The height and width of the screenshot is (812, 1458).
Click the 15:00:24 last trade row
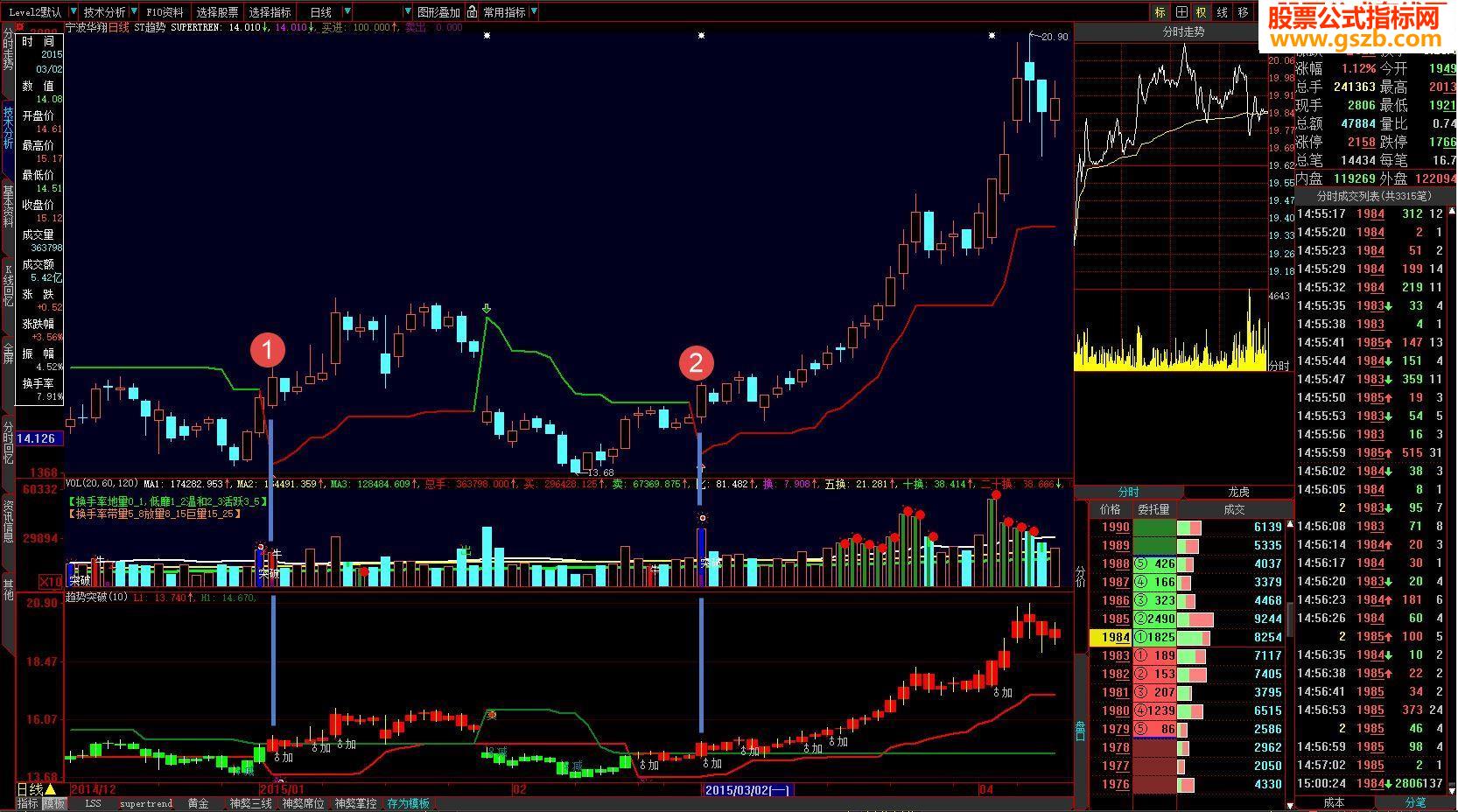[1370, 784]
